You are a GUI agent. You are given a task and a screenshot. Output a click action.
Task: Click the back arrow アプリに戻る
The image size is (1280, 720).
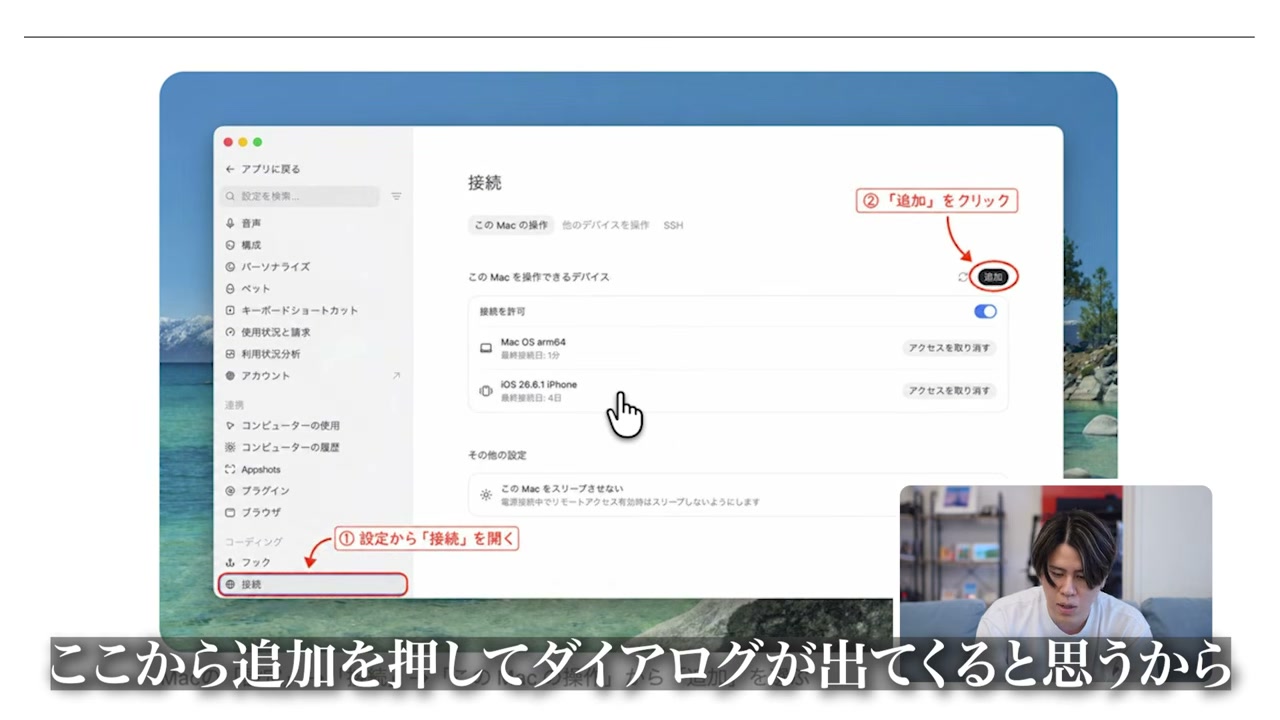pos(263,169)
